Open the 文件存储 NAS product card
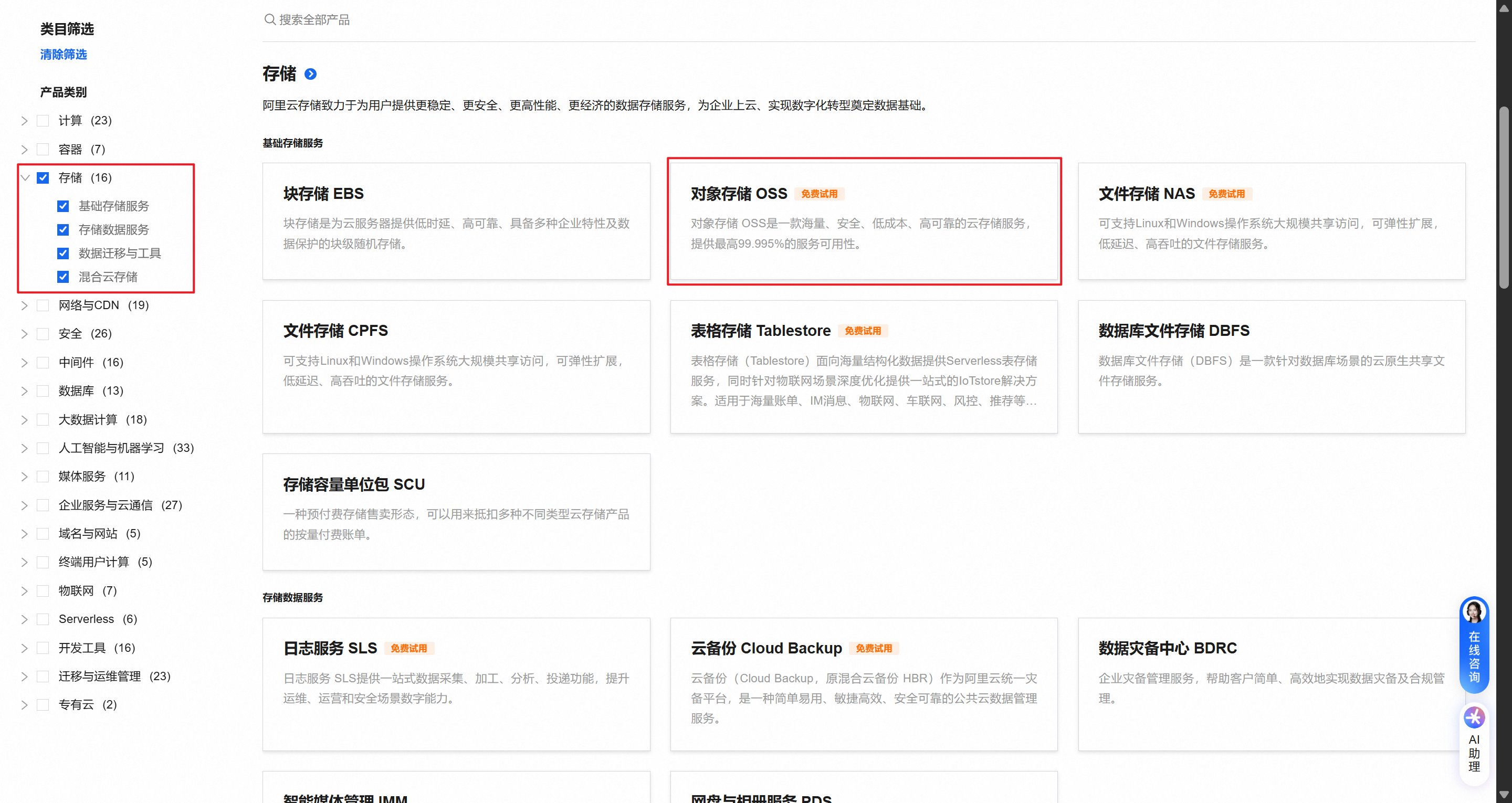Image resolution: width=1512 pixels, height=803 pixels. 1272,221
